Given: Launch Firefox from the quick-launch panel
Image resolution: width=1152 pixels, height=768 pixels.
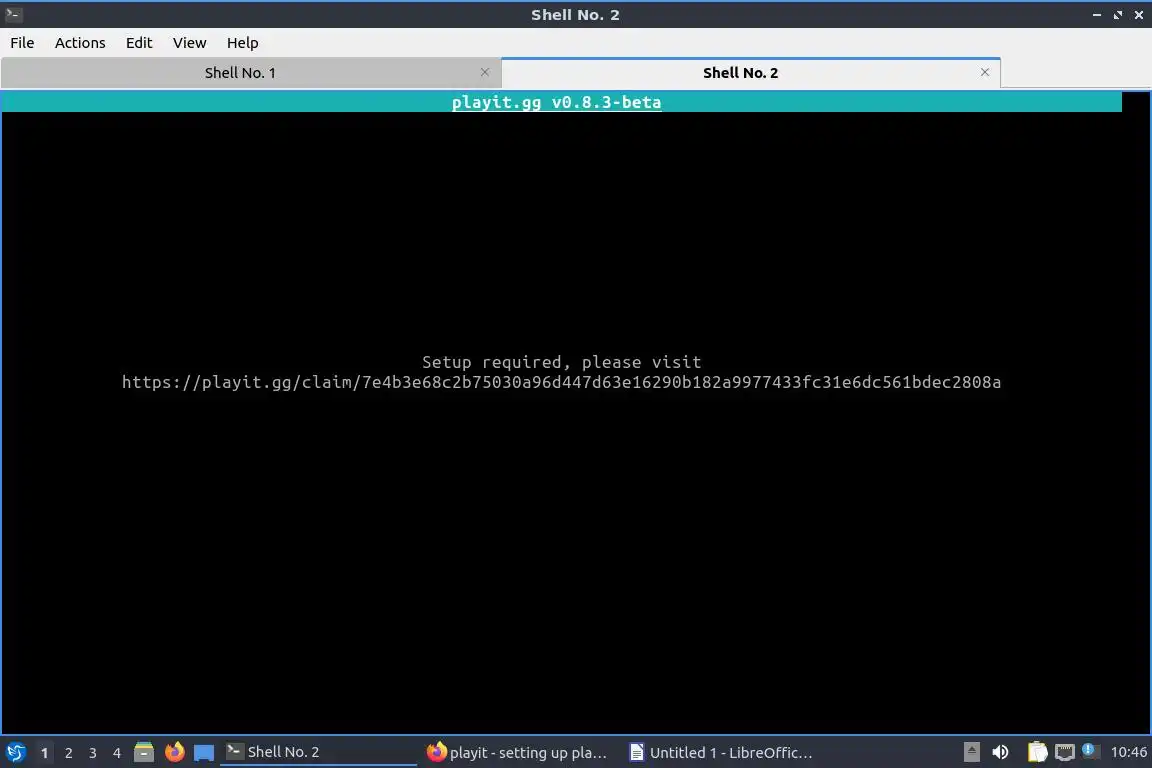Looking at the screenshot, I should pyautogui.click(x=174, y=752).
